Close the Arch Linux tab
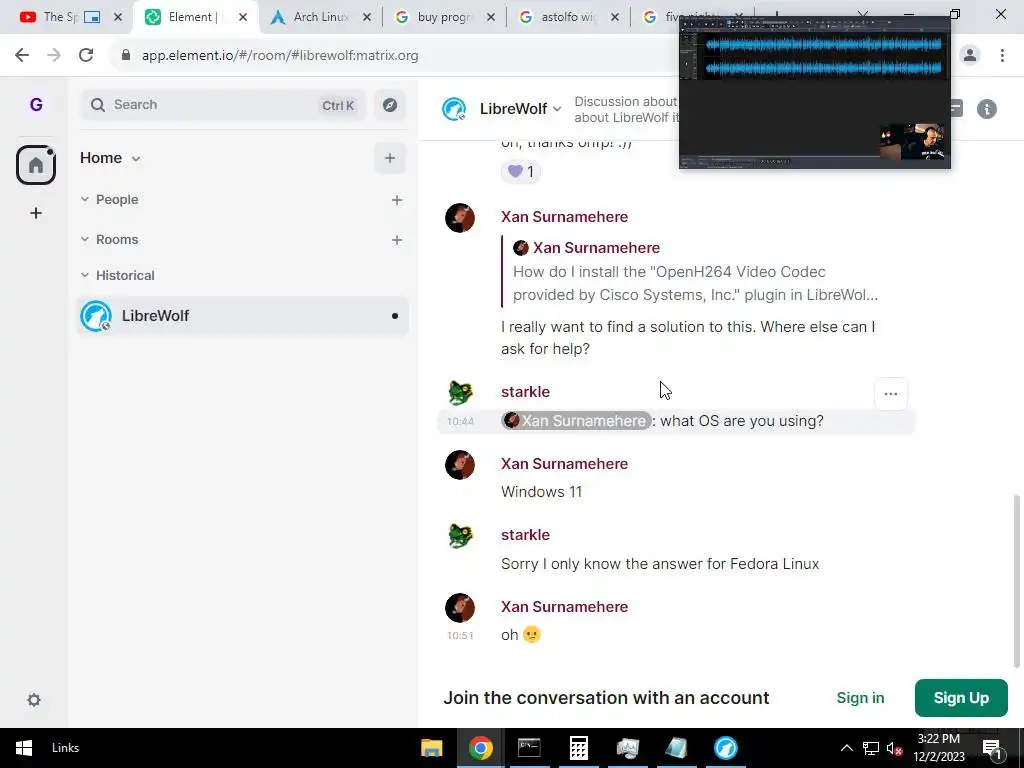 tap(367, 17)
